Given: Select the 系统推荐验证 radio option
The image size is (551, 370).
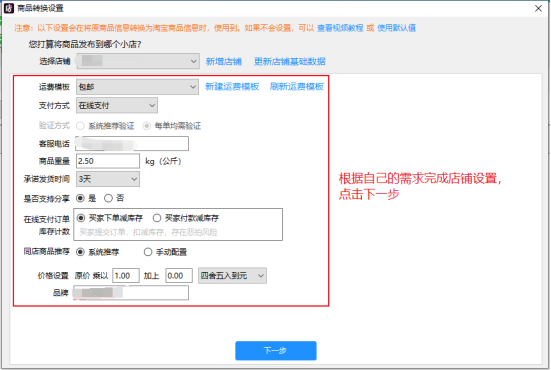Looking at the screenshot, I should [x=80, y=126].
